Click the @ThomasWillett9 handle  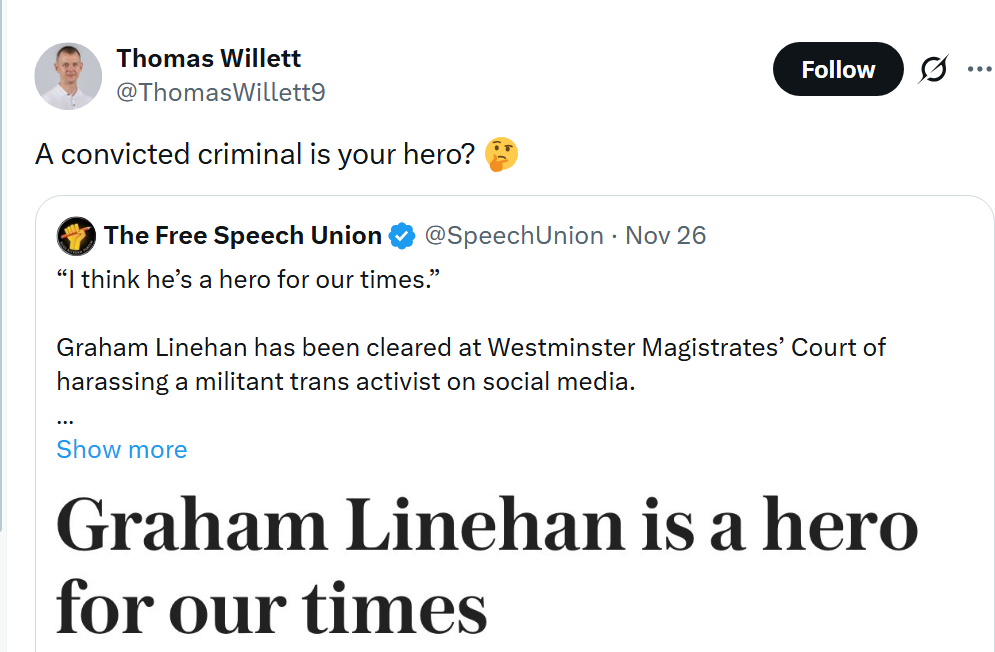tap(220, 92)
